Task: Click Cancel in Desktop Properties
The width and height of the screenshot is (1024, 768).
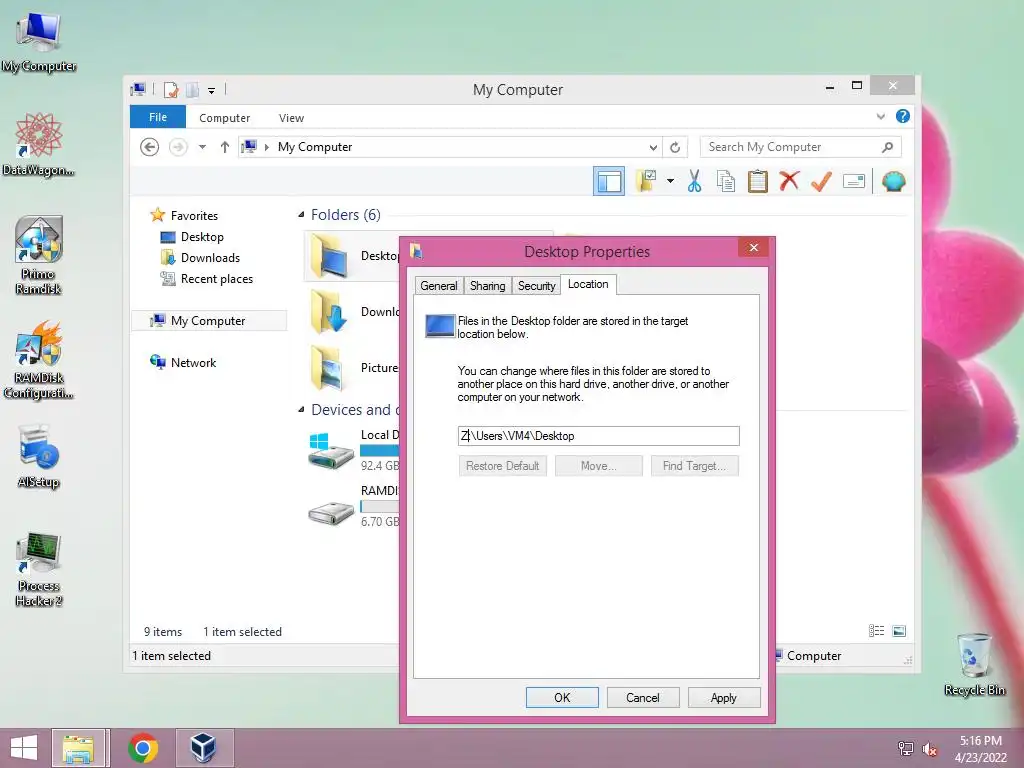Action: point(643,697)
